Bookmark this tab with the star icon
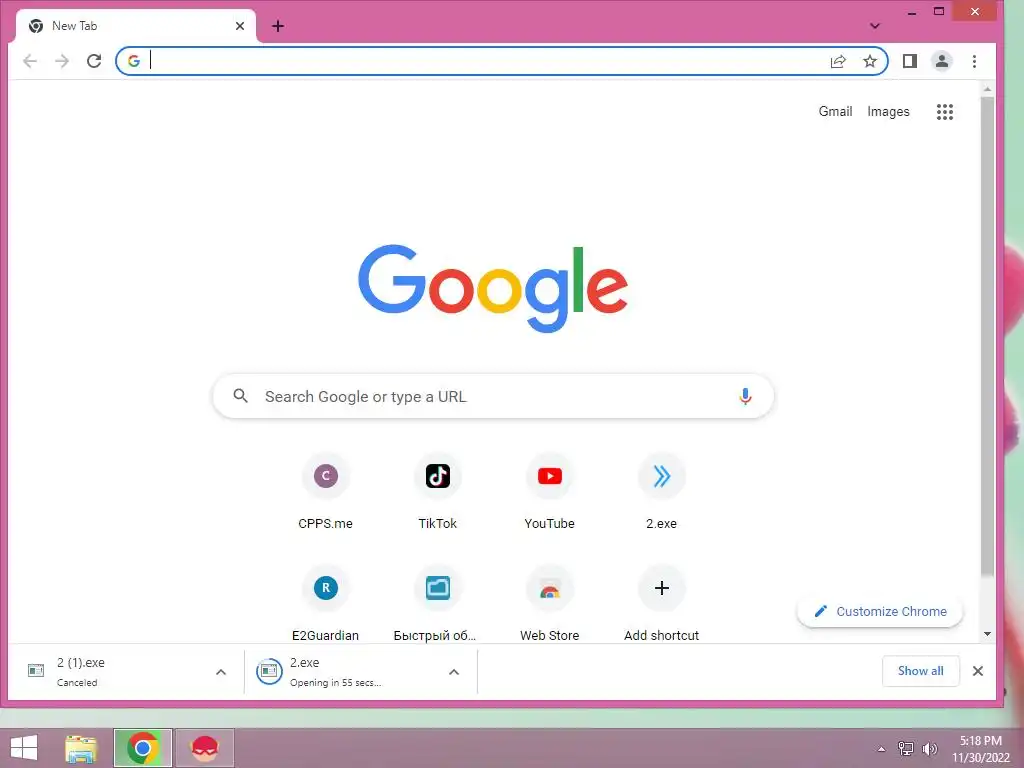The image size is (1024, 768). pos(870,61)
